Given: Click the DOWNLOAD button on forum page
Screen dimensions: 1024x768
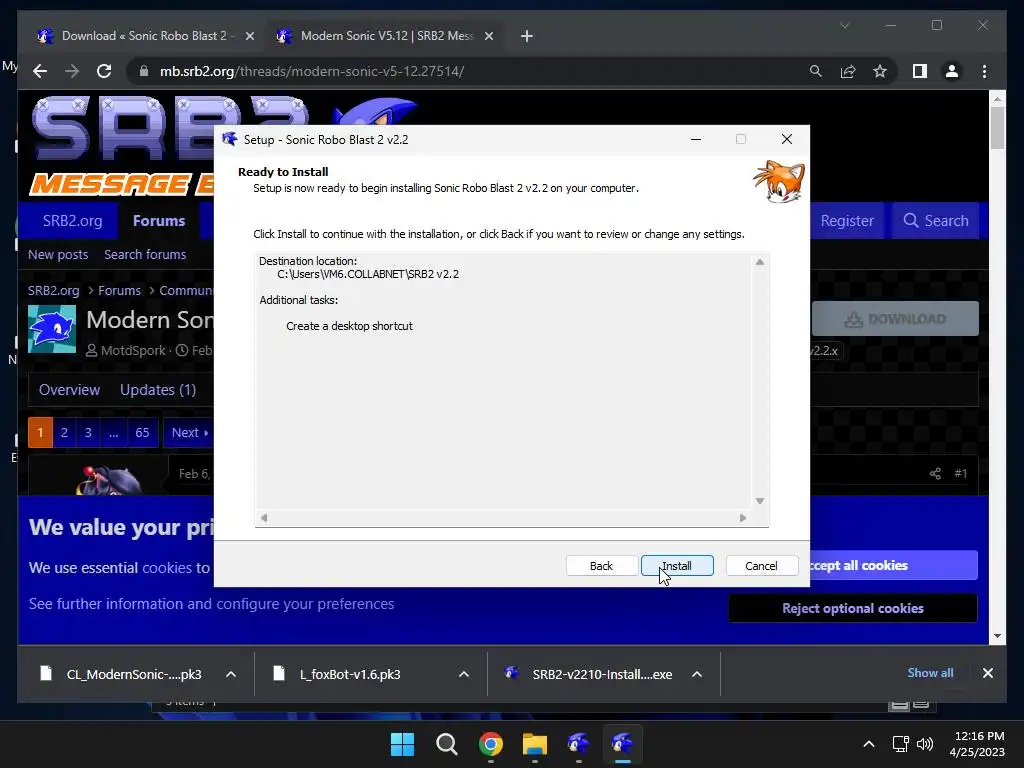Looking at the screenshot, I should [x=895, y=319].
